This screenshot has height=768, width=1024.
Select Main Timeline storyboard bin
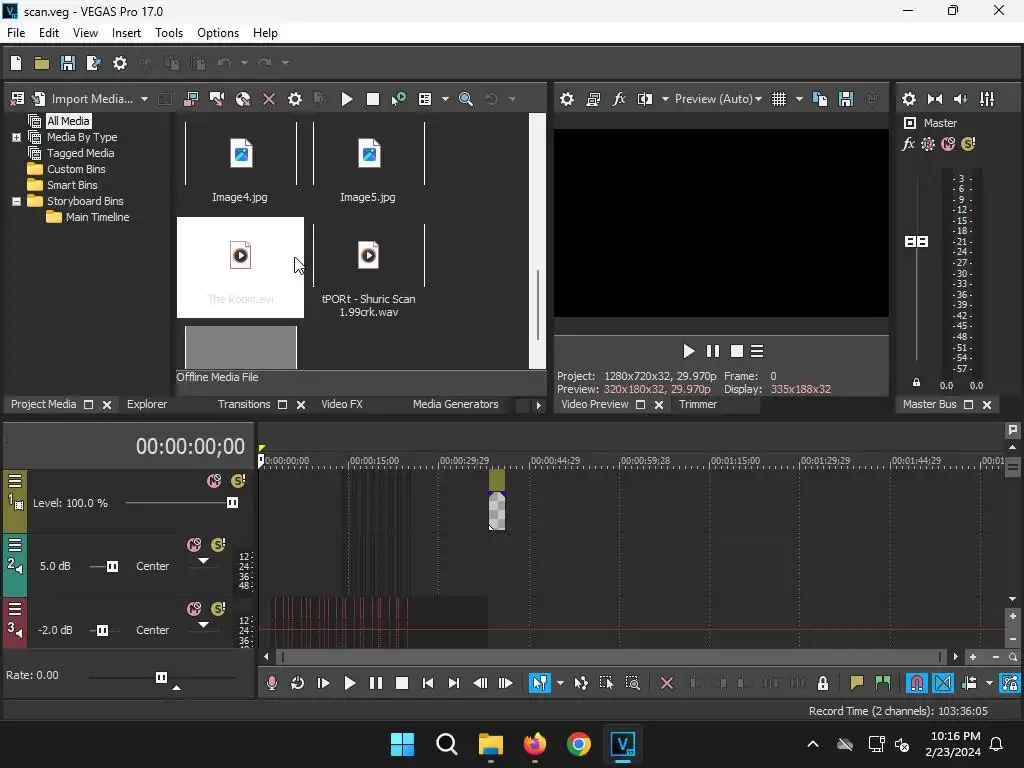[x=97, y=217]
